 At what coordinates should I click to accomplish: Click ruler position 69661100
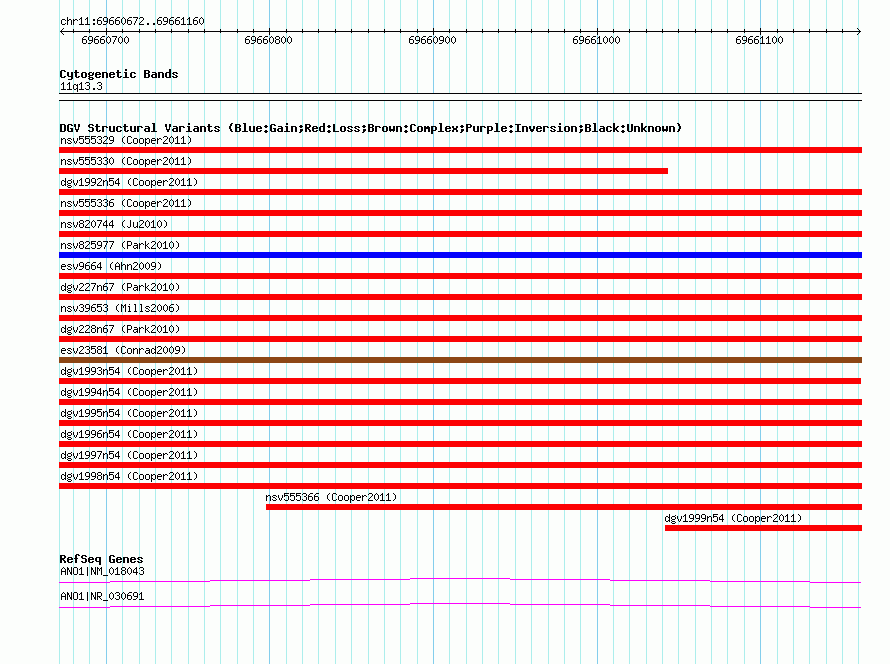click(759, 40)
